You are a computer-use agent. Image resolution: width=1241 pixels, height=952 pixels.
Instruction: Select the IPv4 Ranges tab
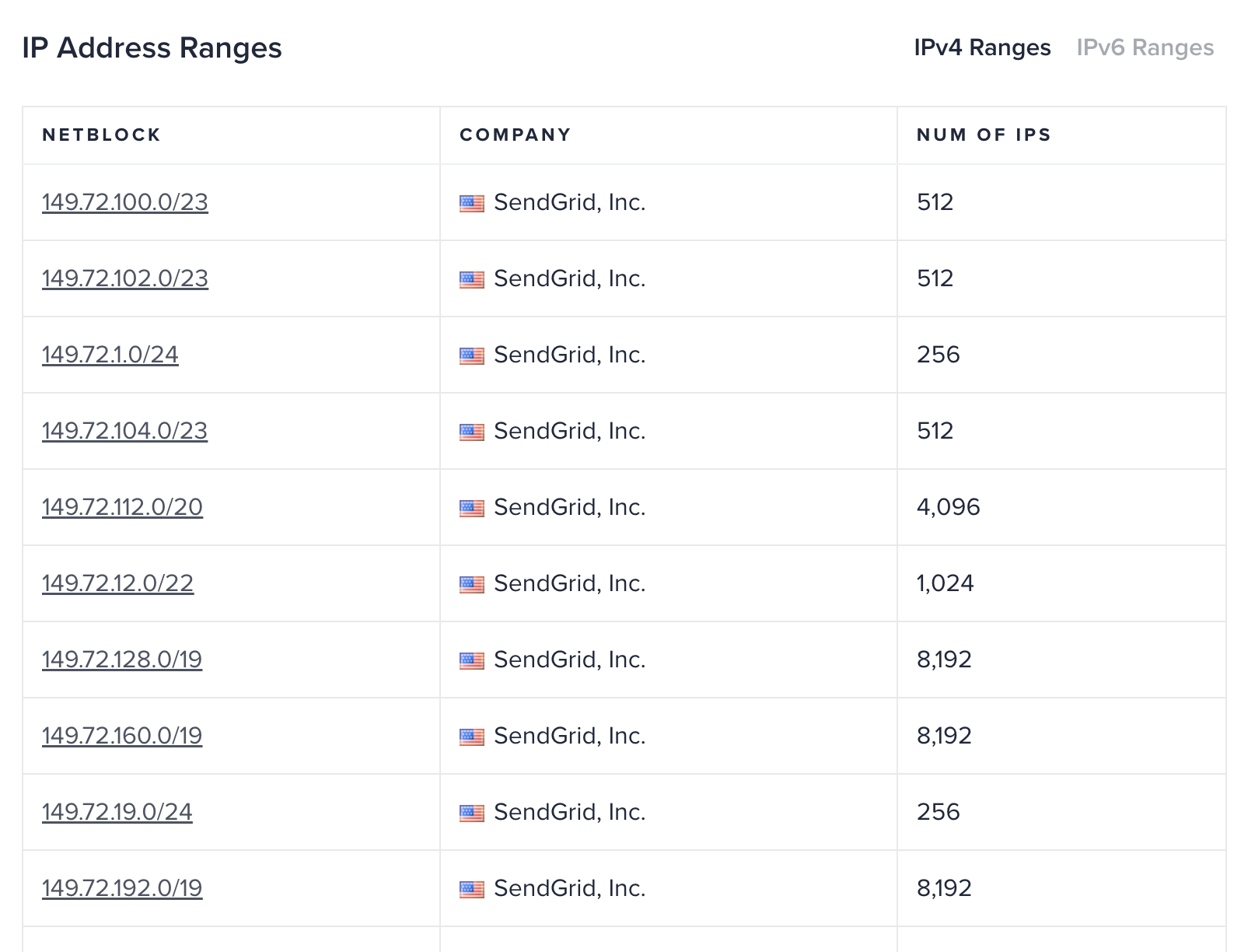tap(982, 47)
